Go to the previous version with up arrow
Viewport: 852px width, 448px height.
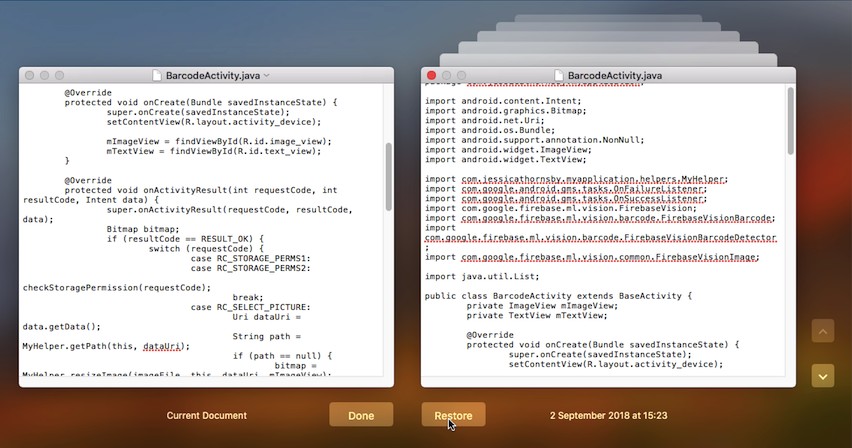(822, 331)
